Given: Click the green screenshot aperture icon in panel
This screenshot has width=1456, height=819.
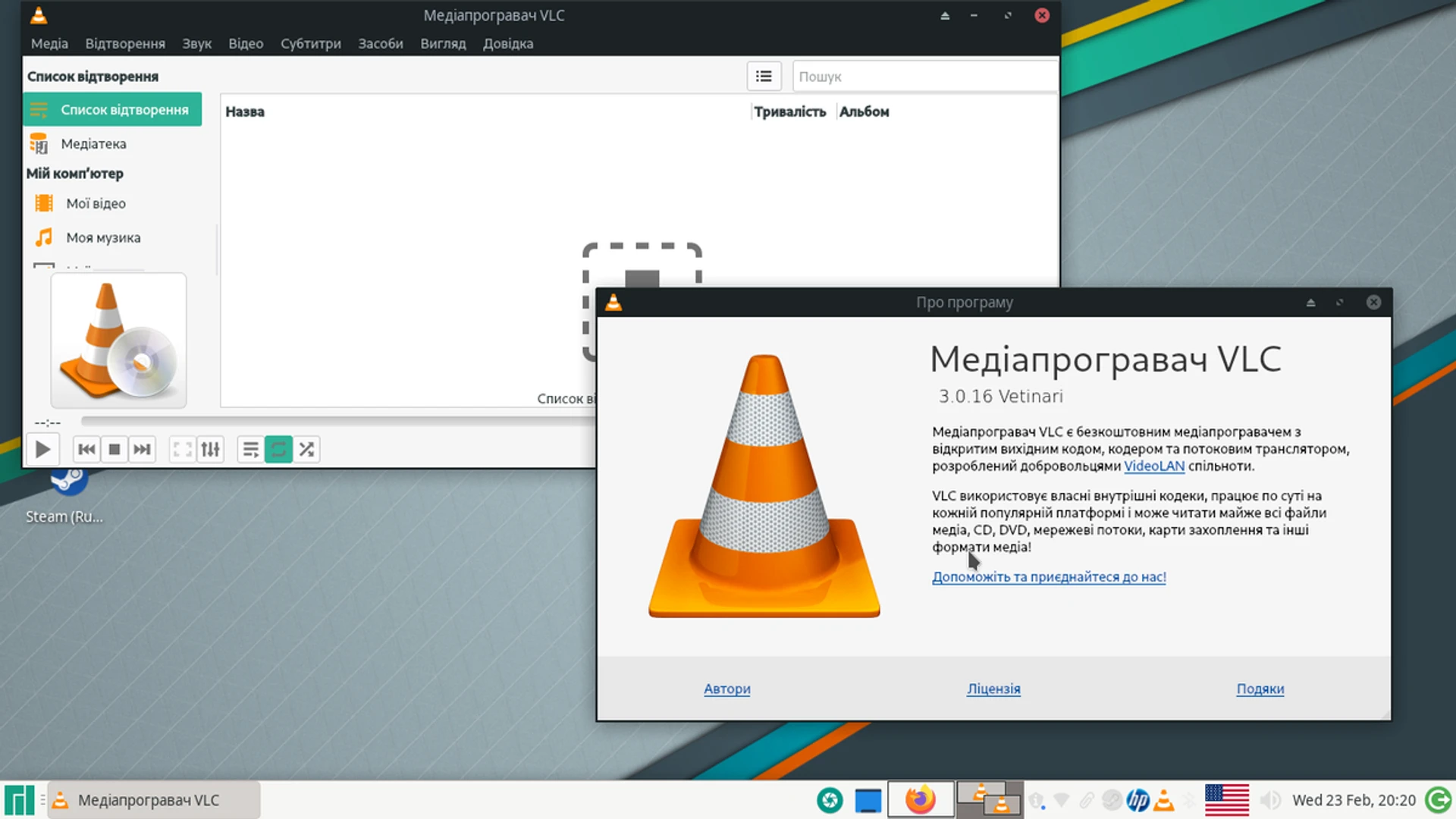Looking at the screenshot, I should pos(830,800).
